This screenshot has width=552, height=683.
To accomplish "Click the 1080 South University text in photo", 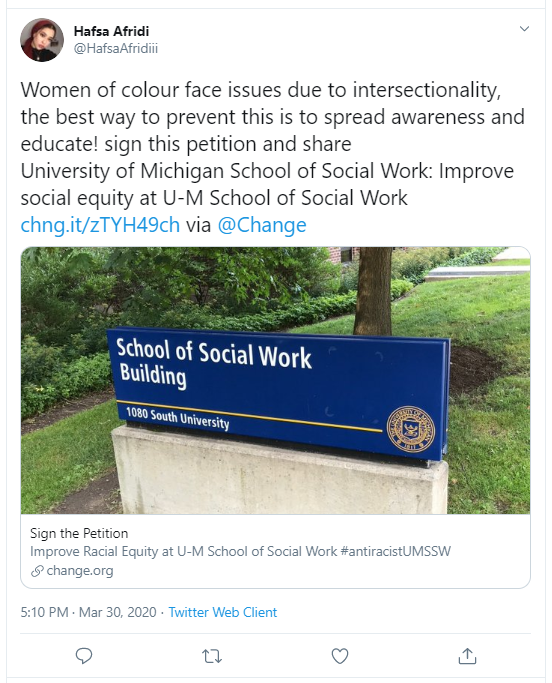I will 177,418.
